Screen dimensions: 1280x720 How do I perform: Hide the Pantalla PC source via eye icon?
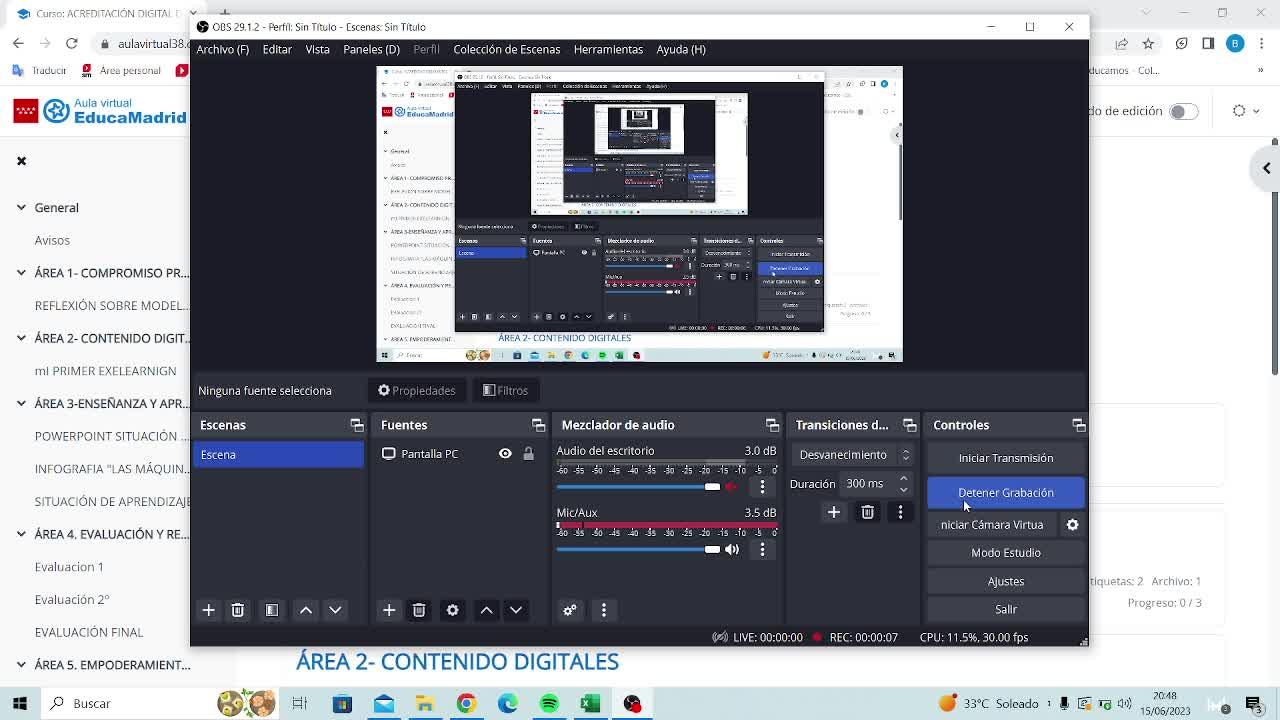tap(505, 454)
